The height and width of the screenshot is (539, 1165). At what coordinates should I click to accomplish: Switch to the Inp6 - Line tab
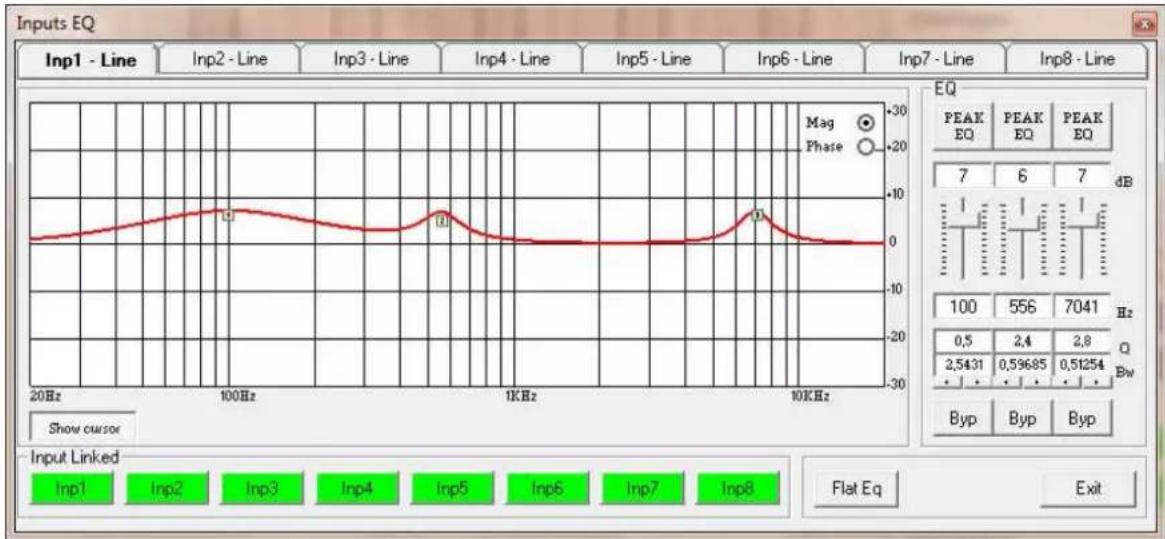pos(794,59)
